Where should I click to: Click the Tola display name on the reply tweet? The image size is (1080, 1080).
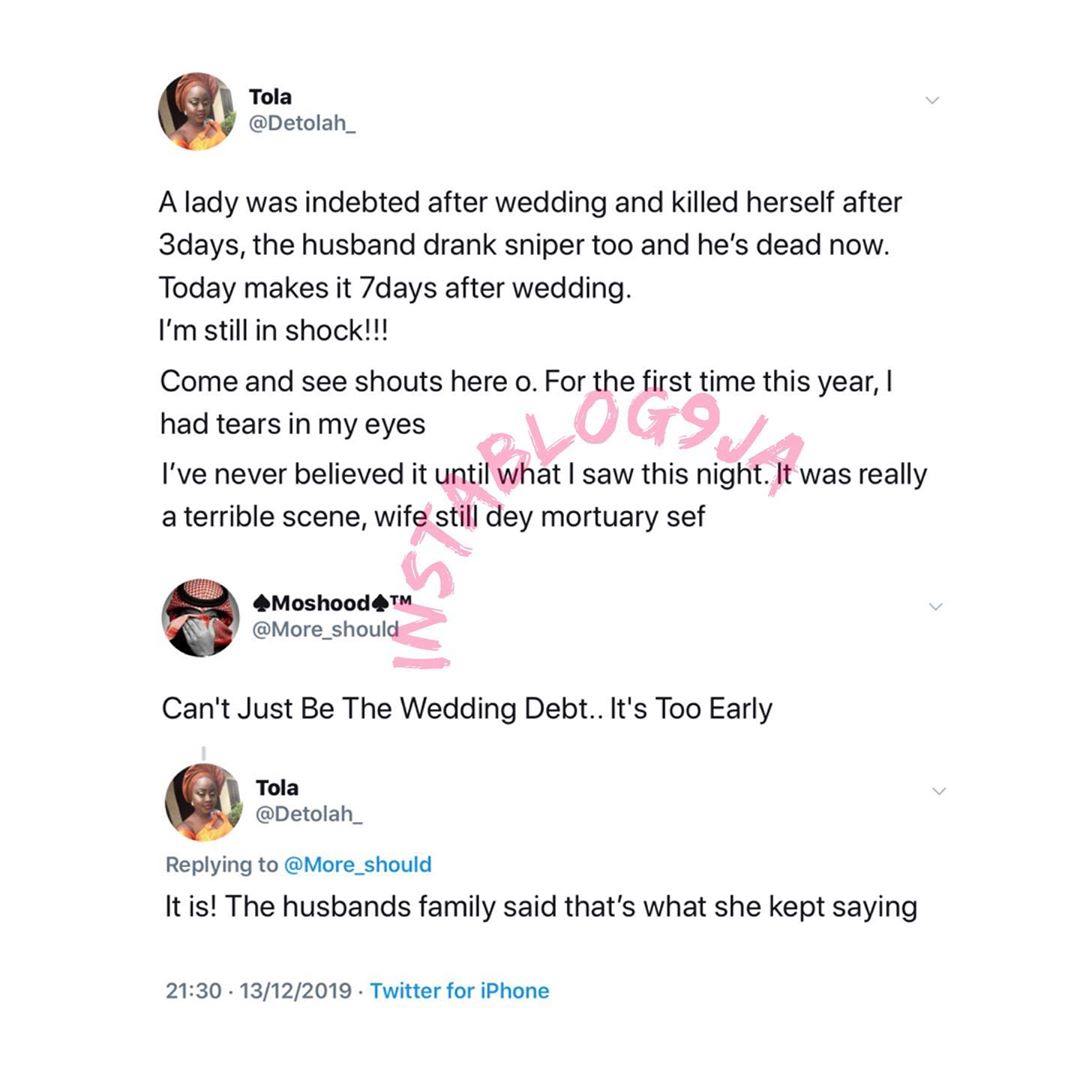point(277,788)
